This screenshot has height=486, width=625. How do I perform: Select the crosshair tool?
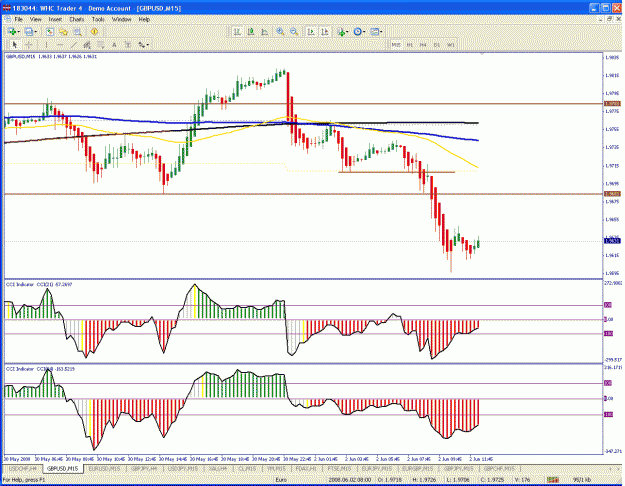pos(29,45)
